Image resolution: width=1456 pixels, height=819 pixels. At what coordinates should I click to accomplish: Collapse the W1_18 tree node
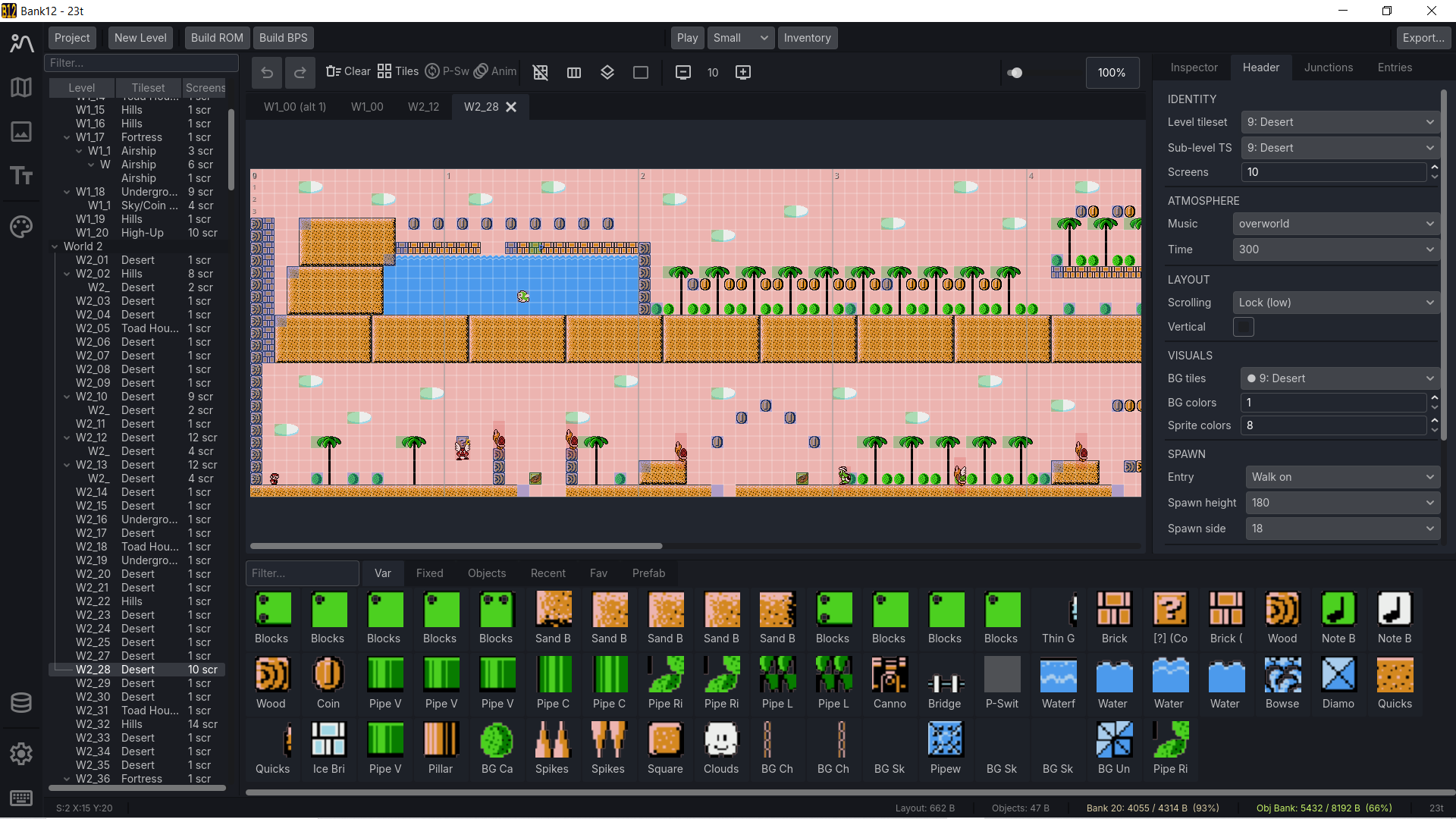point(67,192)
